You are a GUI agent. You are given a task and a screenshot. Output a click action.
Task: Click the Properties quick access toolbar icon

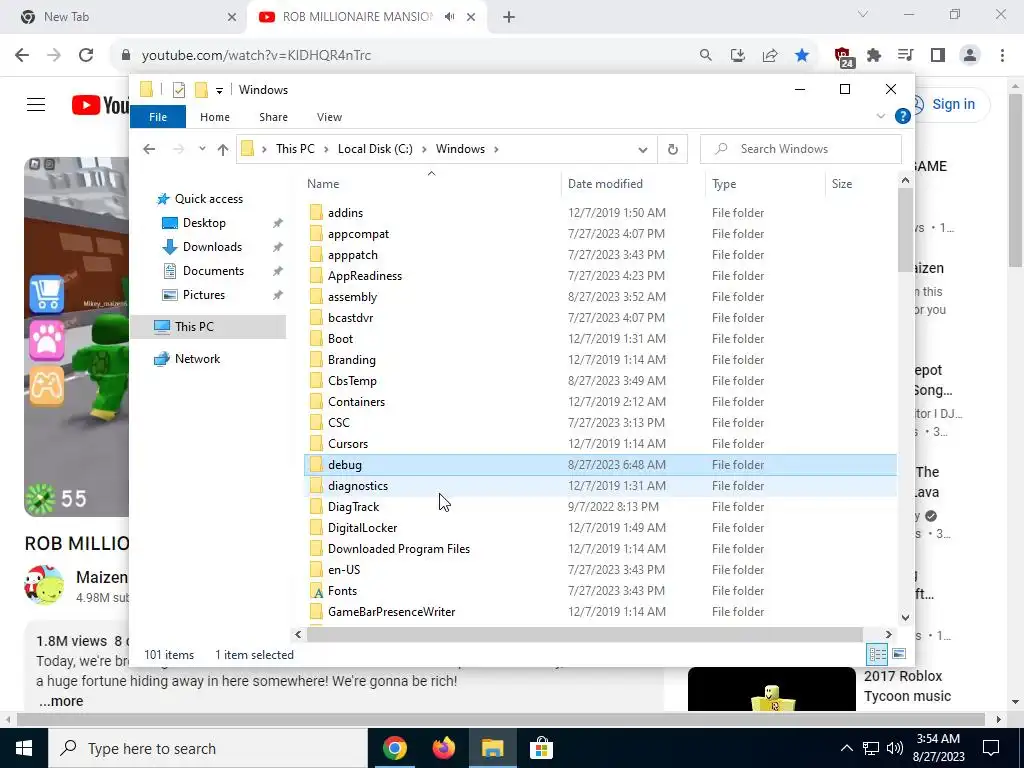178,89
